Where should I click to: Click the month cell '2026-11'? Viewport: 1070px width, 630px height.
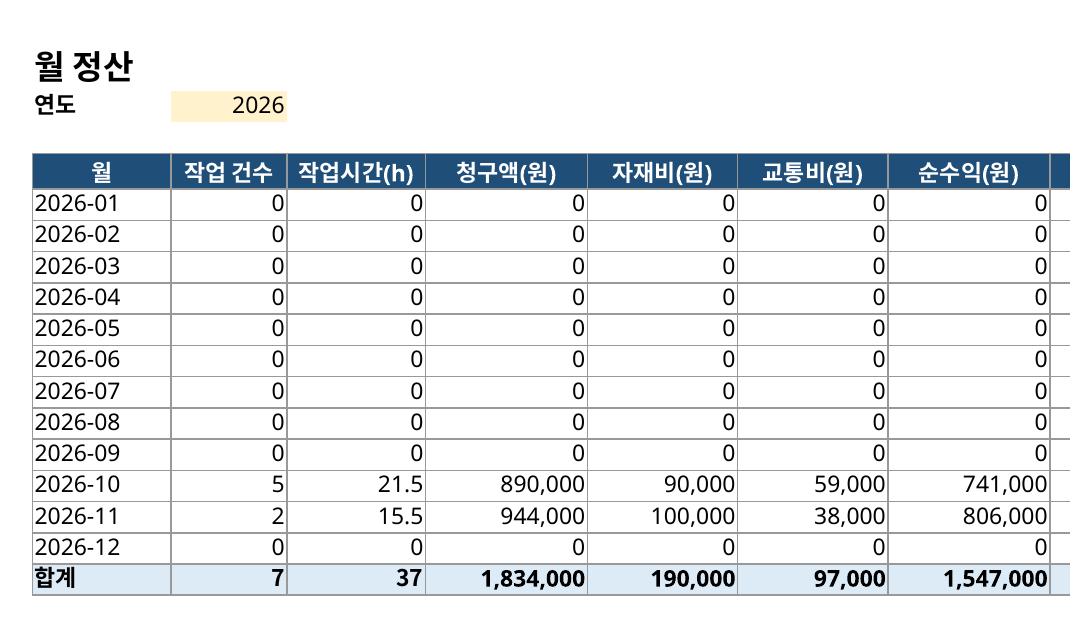tap(102, 517)
